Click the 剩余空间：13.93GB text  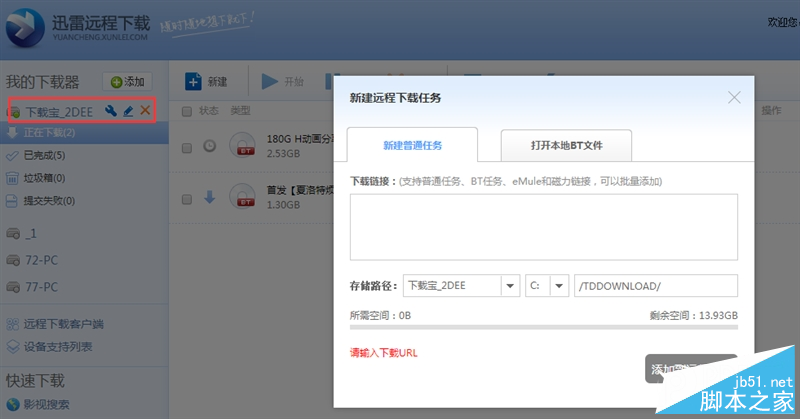(x=693, y=315)
